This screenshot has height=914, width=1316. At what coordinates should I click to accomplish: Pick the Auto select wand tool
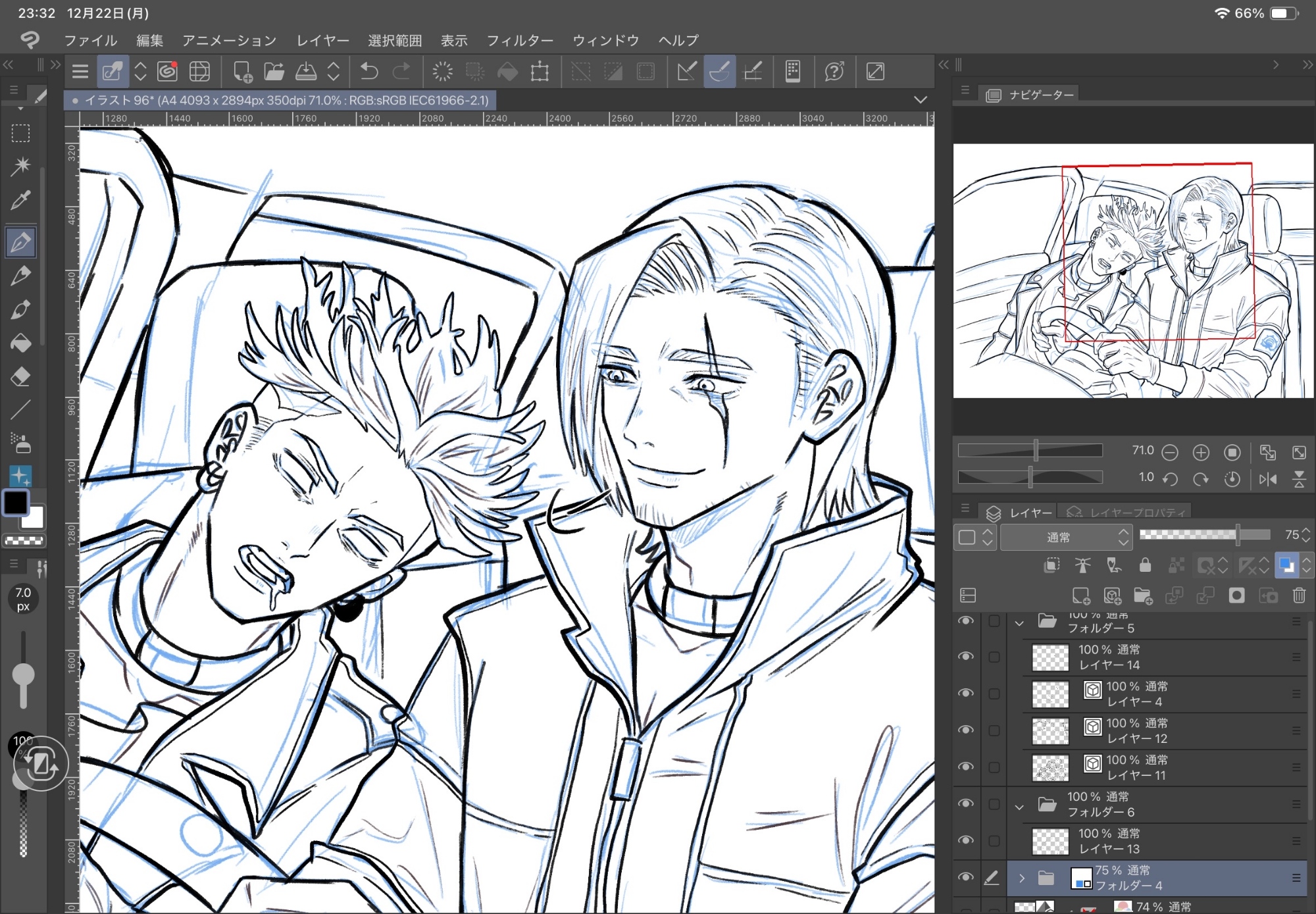20,165
